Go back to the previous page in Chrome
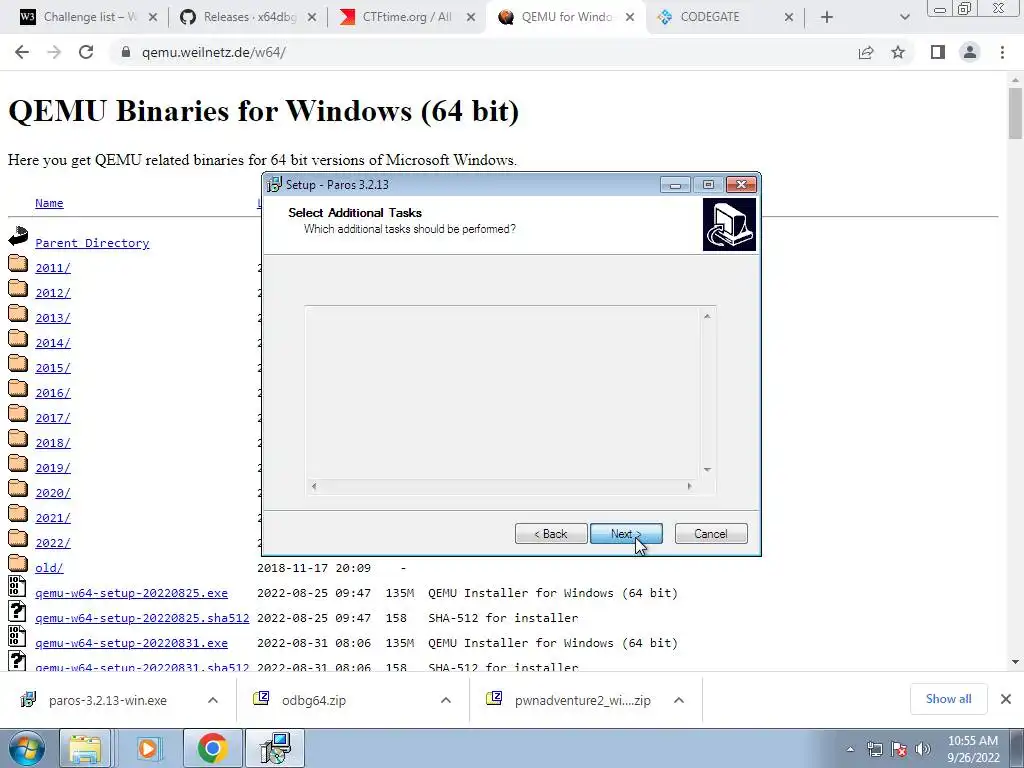 point(22,52)
